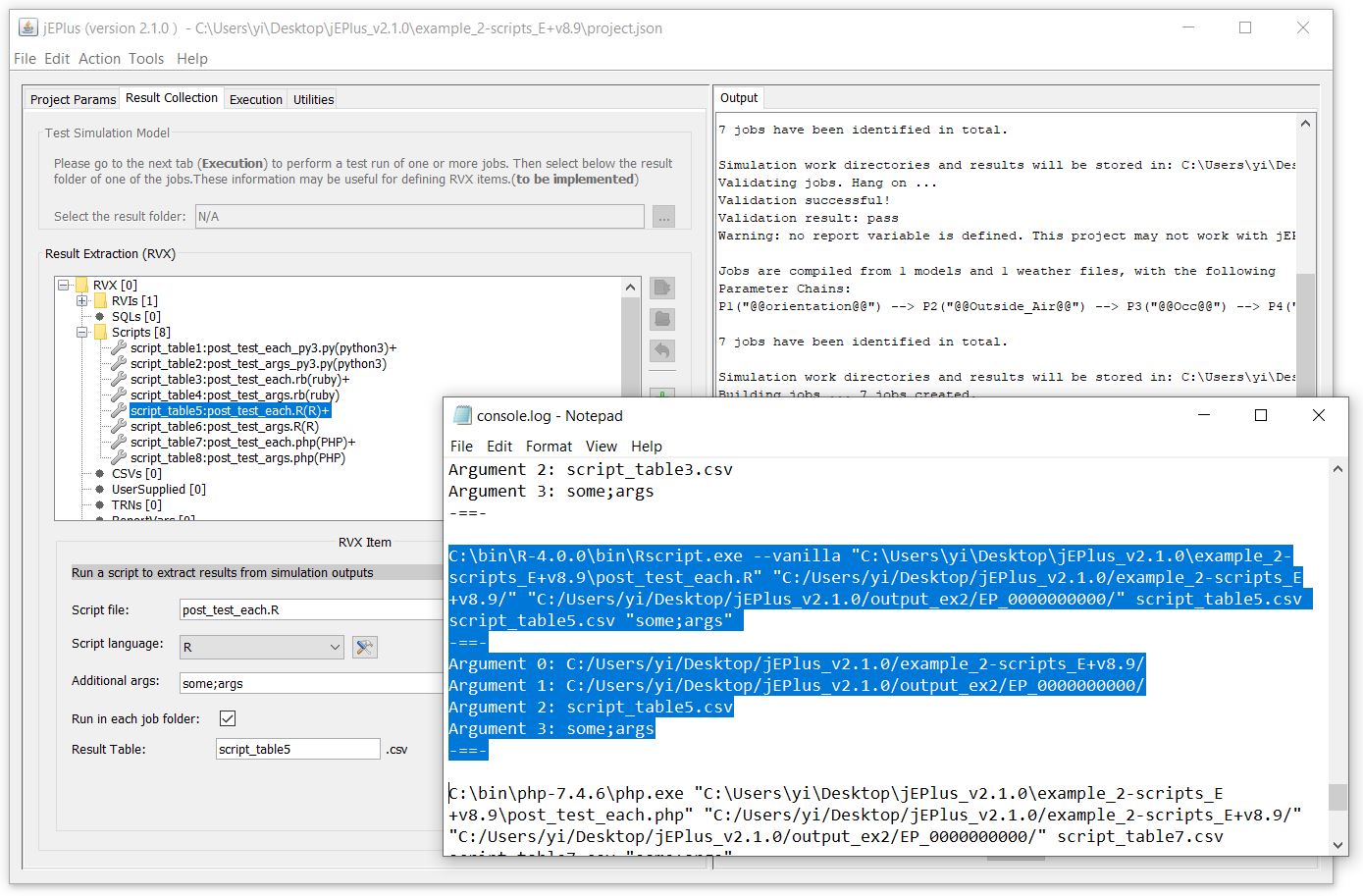Image resolution: width=1363 pixels, height=896 pixels.
Task: Click the Result Table name field
Action: click(297, 749)
